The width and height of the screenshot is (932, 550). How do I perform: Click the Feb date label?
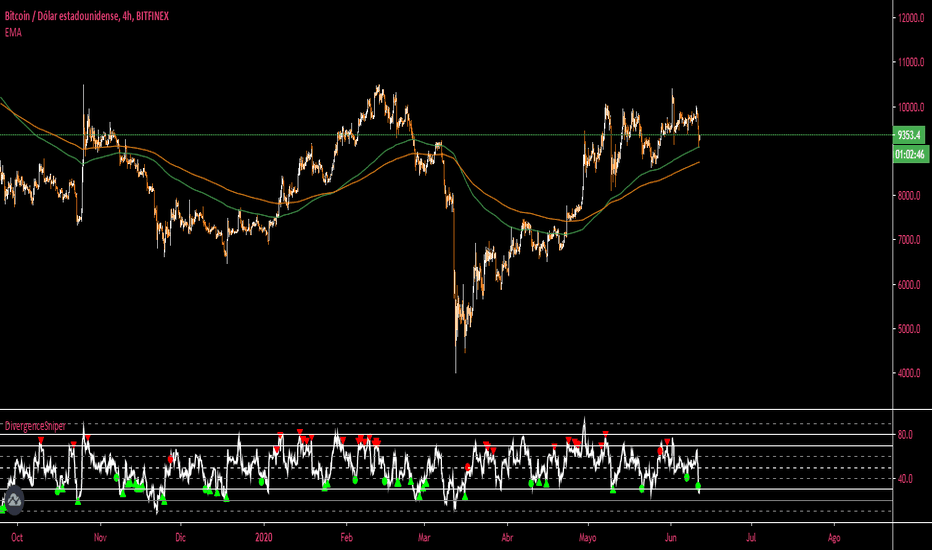pyautogui.click(x=347, y=538)
